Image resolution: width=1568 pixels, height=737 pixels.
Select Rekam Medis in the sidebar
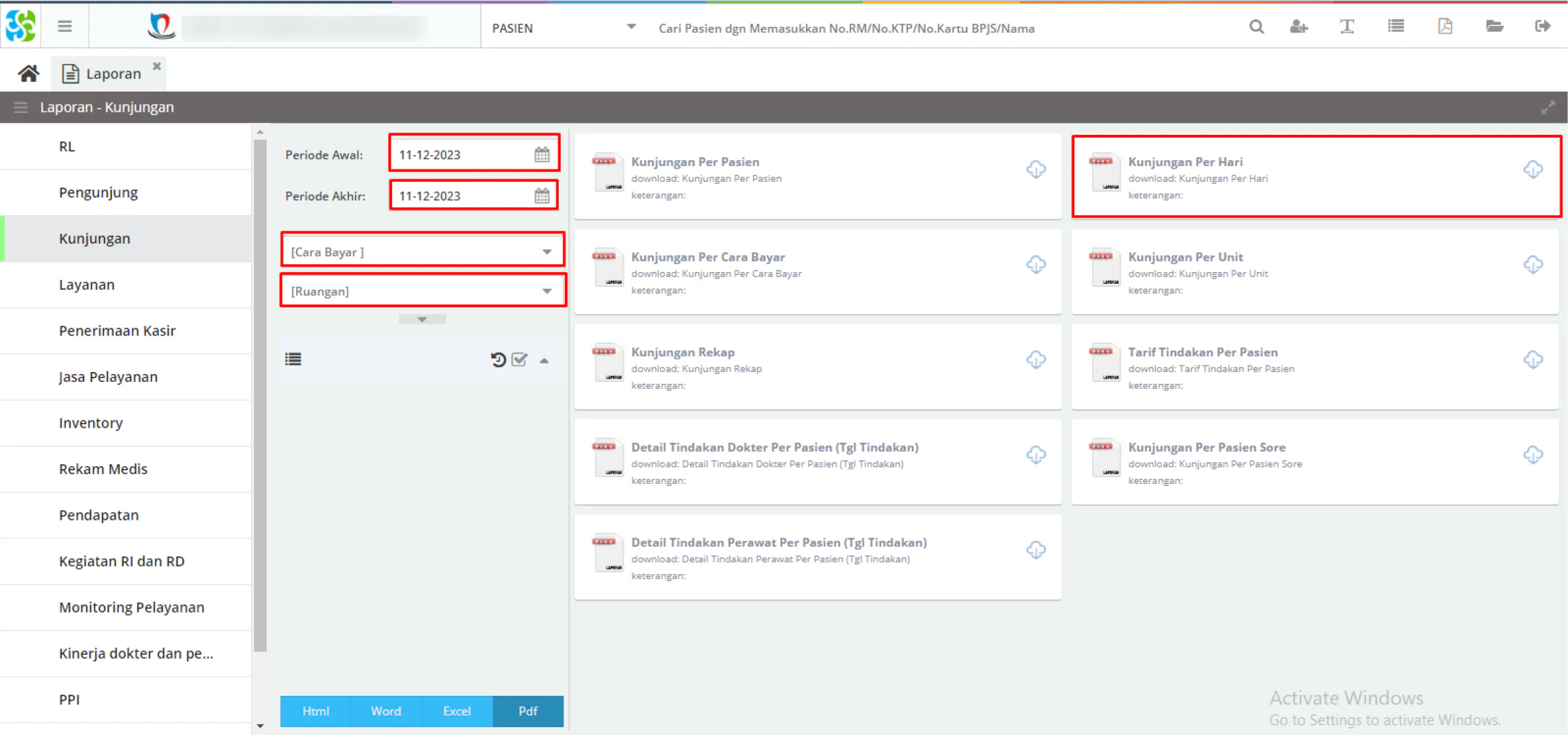(x=125, y=470)
